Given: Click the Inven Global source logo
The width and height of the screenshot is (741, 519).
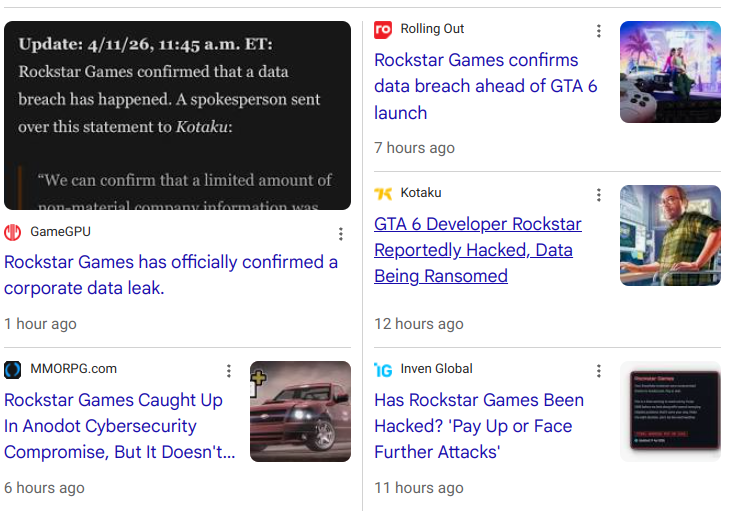Looking at the screenshot, I should (x=383, y=369).
